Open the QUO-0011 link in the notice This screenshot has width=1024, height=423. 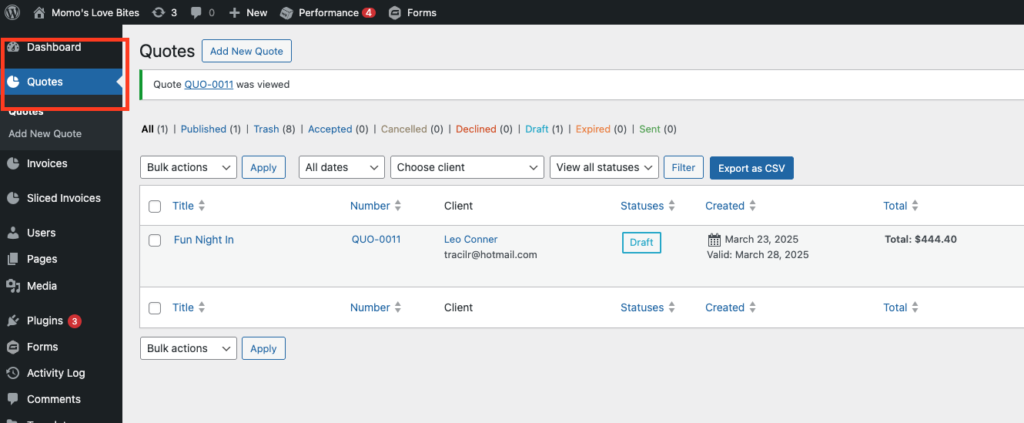pyautogui.click(x=208, y=85)
